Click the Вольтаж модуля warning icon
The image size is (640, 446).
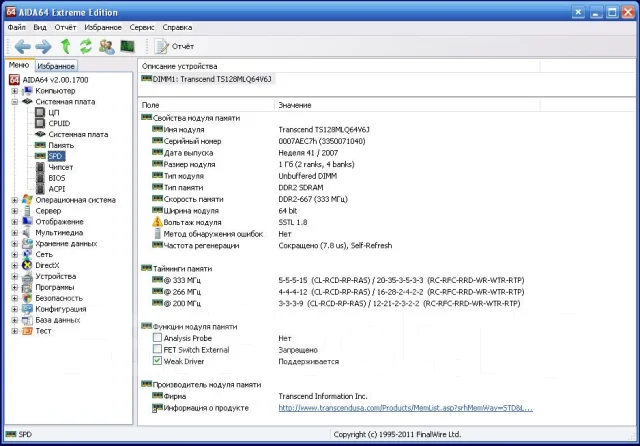coord(157,222)
